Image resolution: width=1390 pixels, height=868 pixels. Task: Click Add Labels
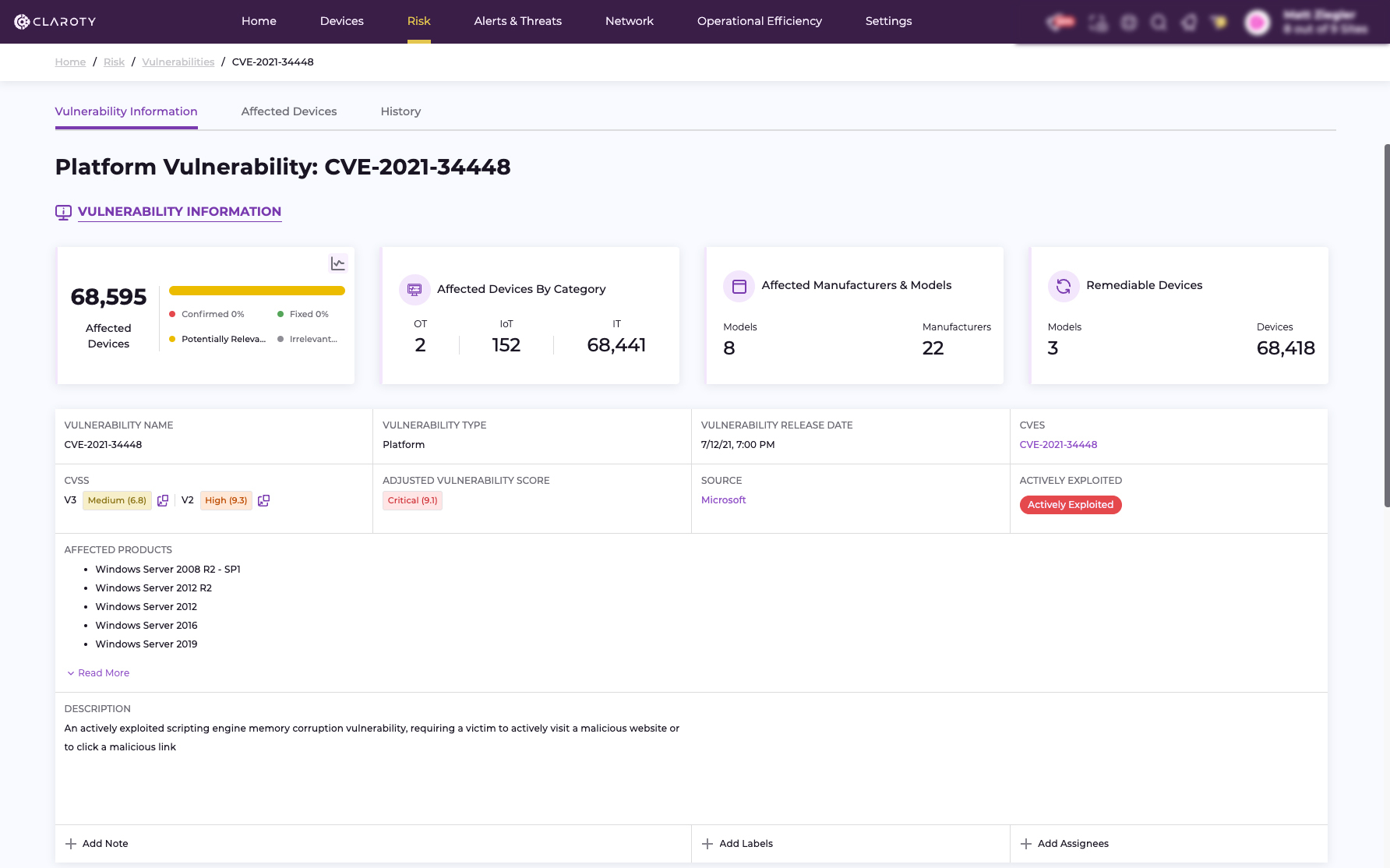coord(737,844)
